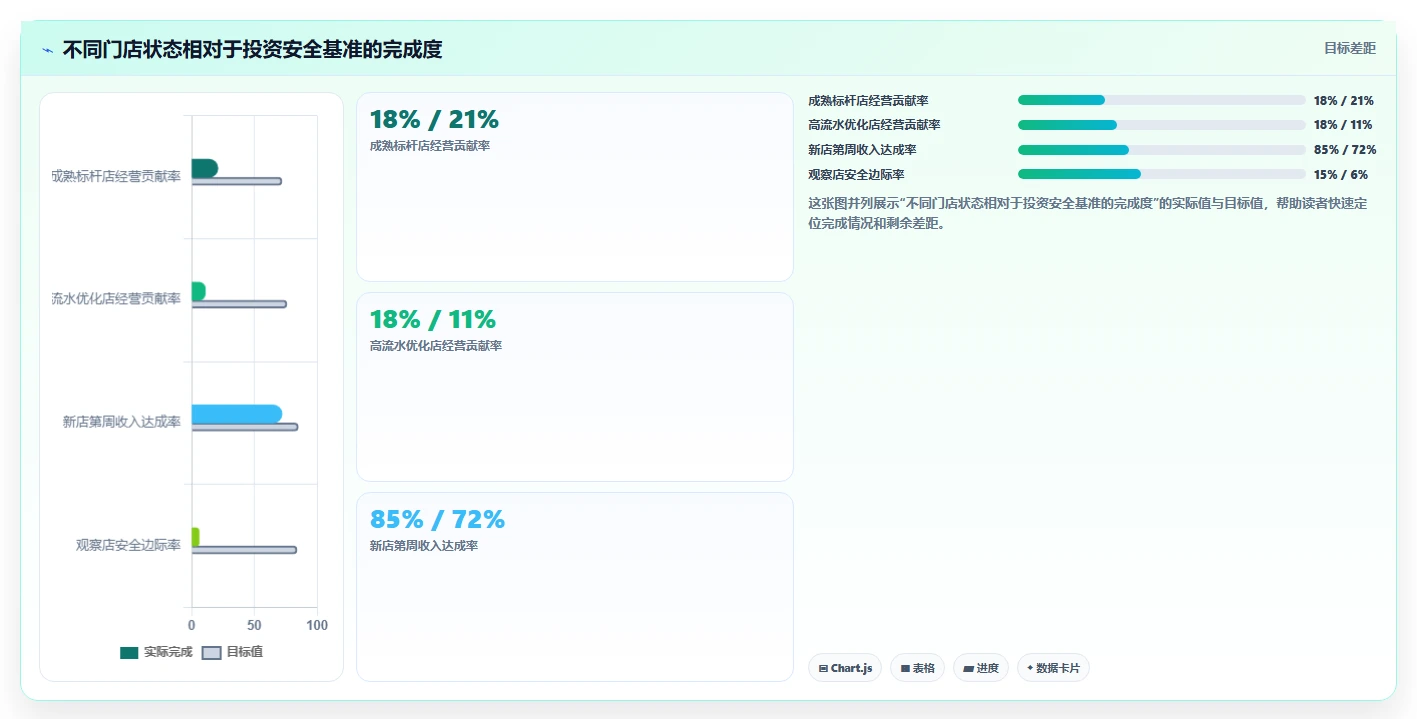Click the grey target bar for 成熟标杆店经营贡献率

(237, 181)
